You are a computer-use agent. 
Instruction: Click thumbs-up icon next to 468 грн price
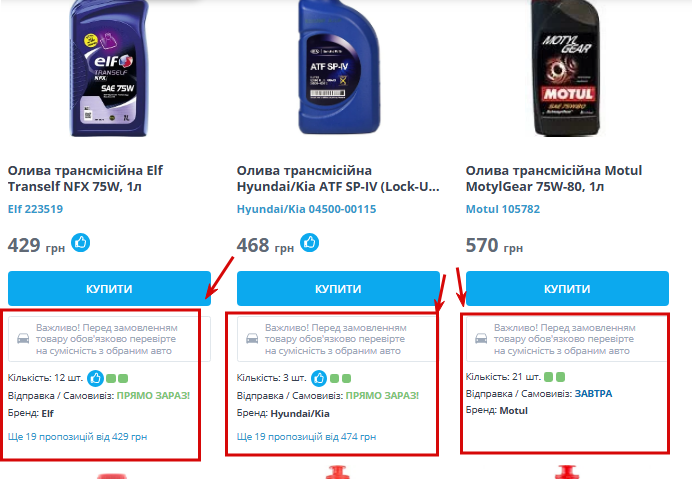click(x=309, y=243)
